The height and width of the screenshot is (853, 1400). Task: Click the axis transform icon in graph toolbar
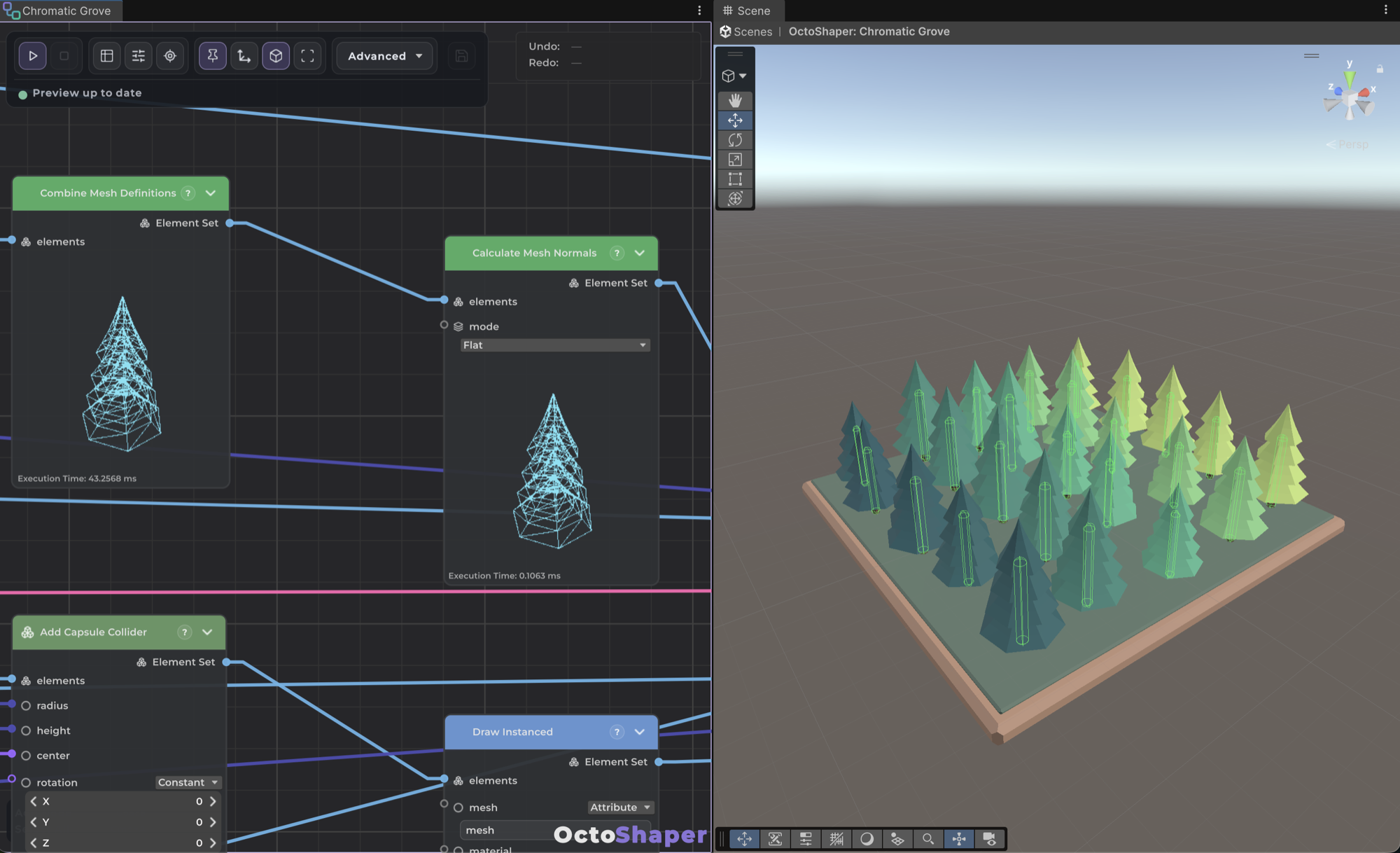coord(244,56)
